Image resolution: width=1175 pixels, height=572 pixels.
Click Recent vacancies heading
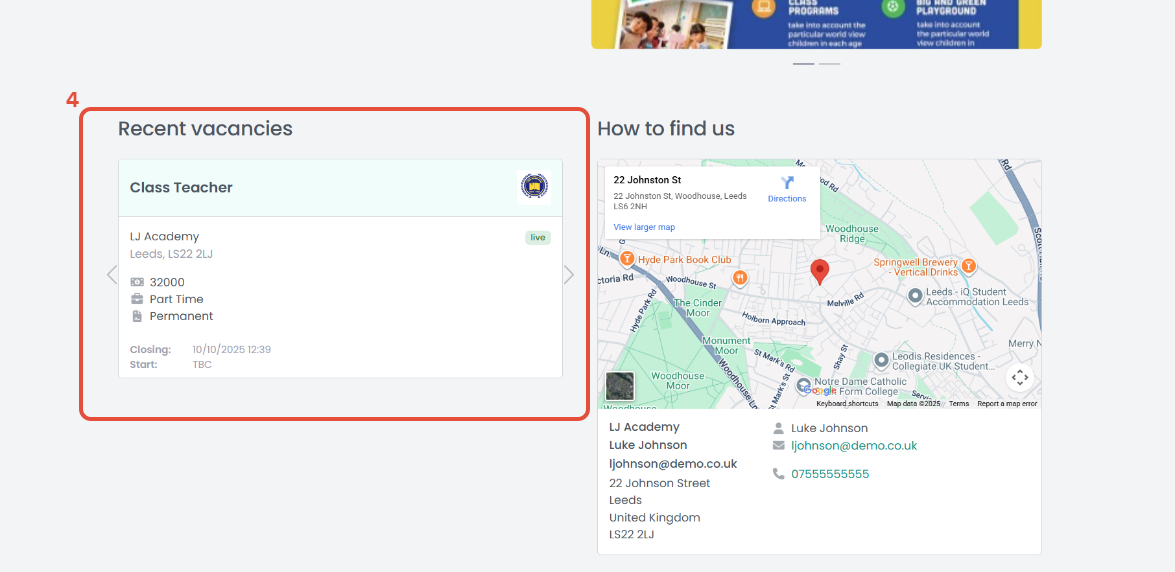[x=205, y=129]
